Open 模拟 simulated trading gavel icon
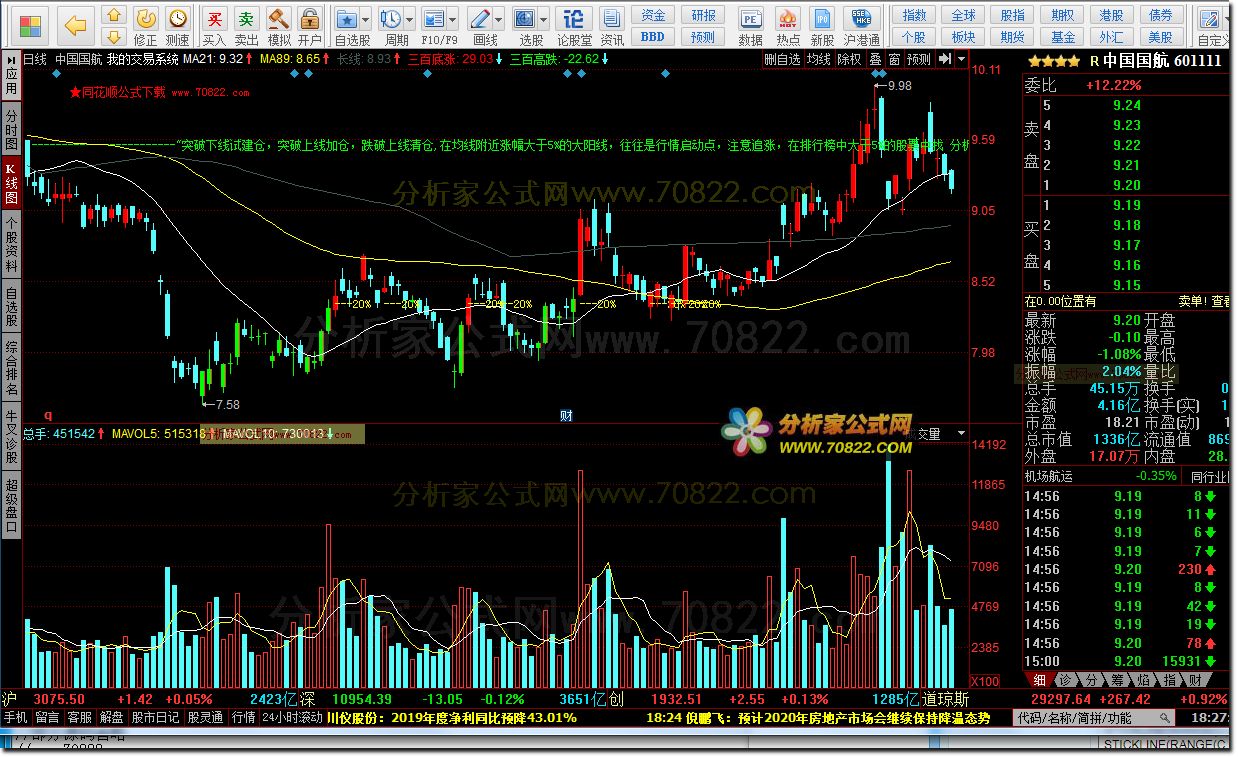 279,26
